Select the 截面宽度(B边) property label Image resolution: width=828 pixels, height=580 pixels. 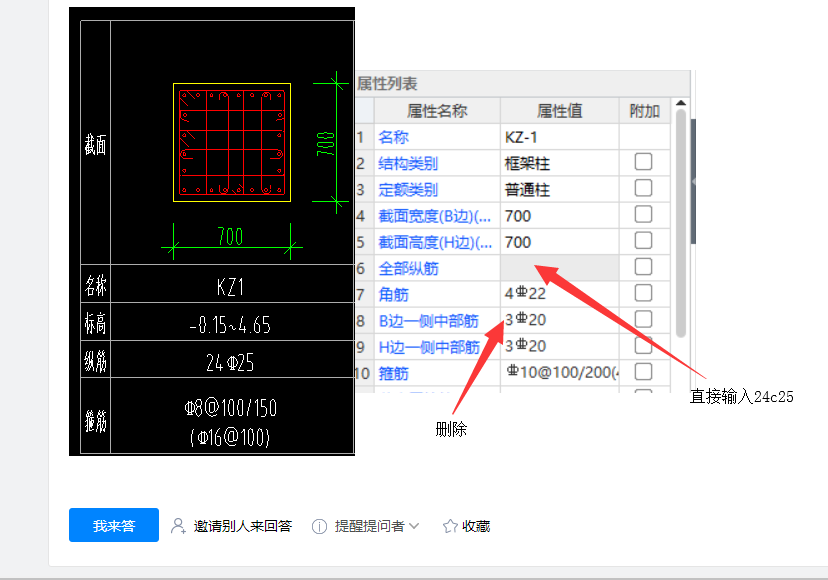pos(435,216)
